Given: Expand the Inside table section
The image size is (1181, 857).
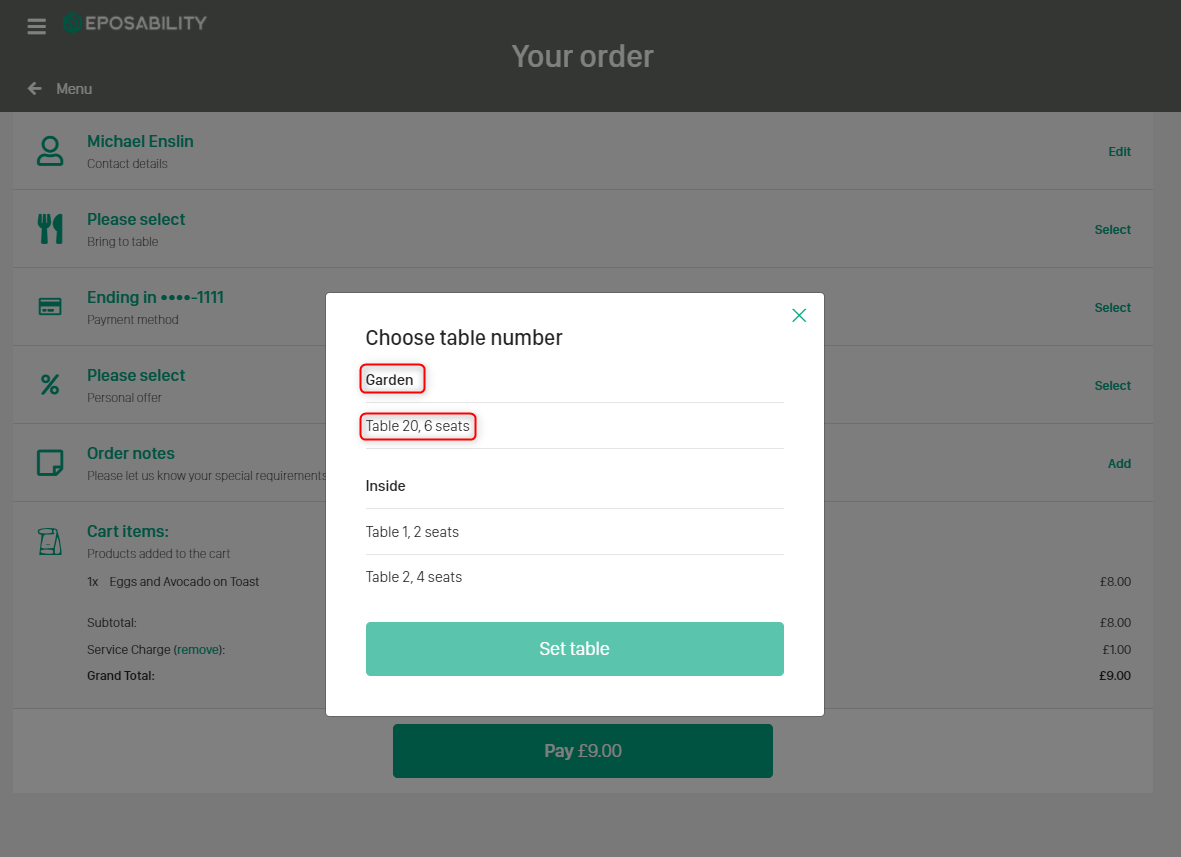Looking at the screenshot, I should click(385, 486).
